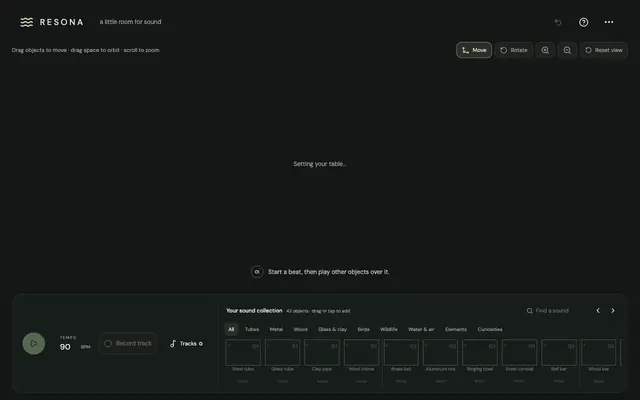Go to previous sound collection page
640x400 pixels.
point(598,311)
